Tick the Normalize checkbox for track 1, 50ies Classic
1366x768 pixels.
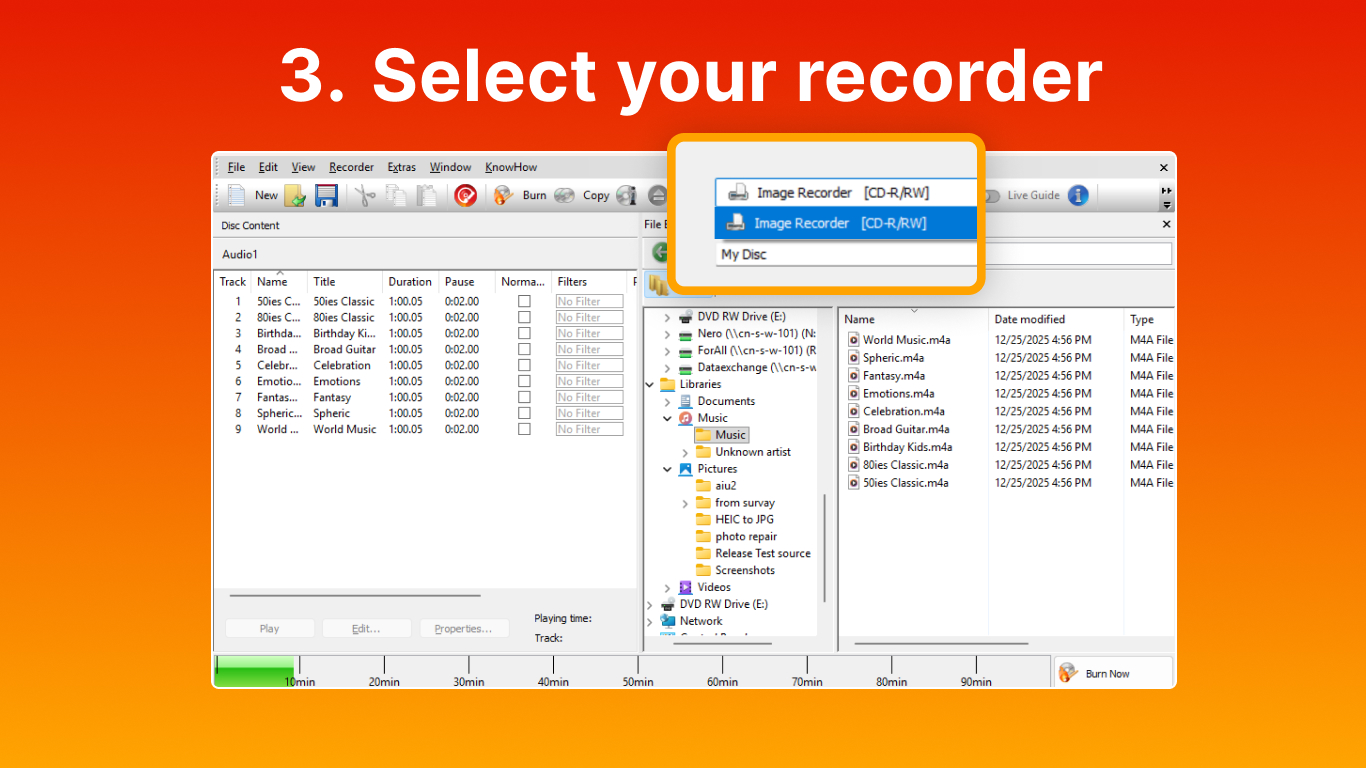click(x=524, y=301)
